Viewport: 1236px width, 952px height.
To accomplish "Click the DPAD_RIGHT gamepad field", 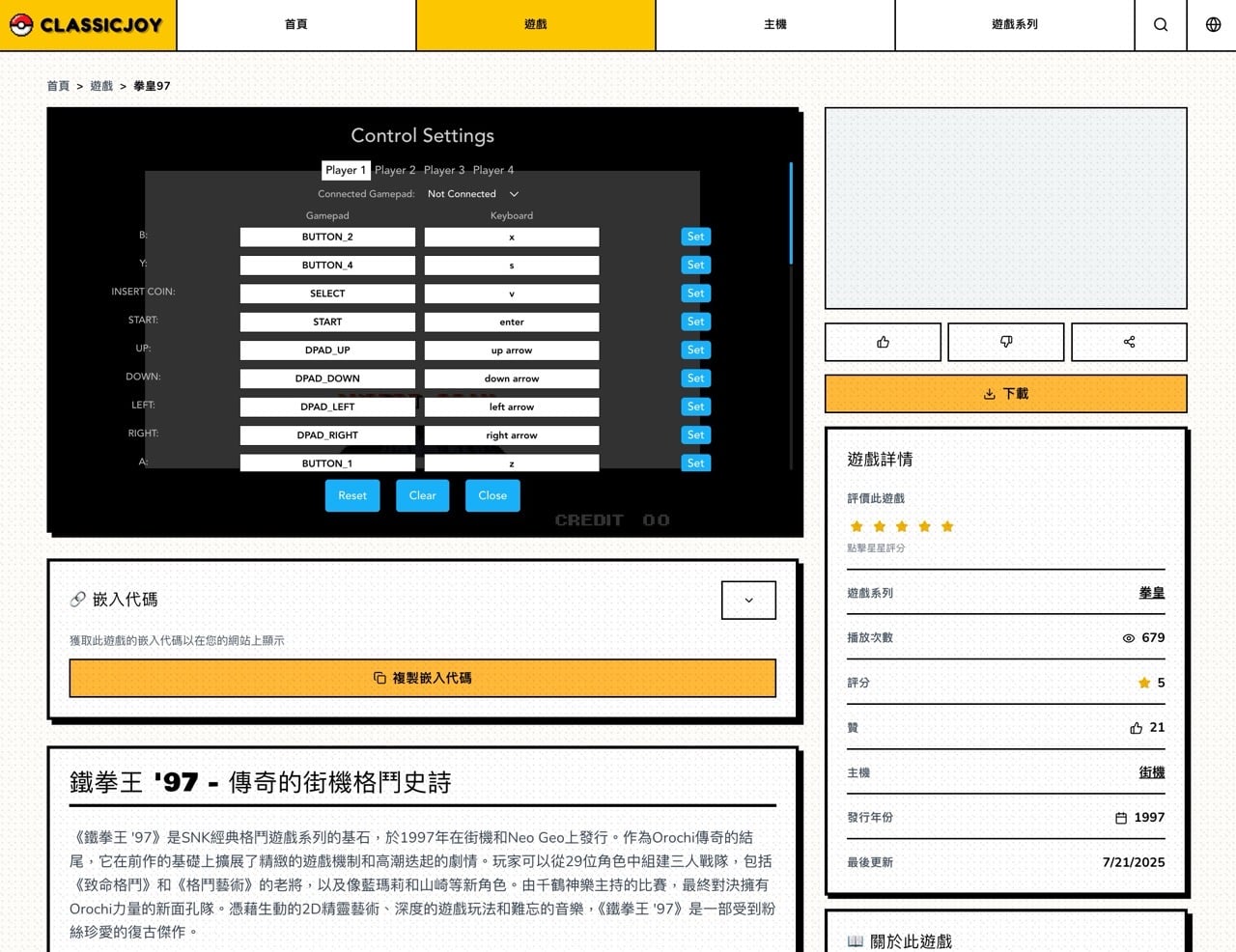I will 327,435.
